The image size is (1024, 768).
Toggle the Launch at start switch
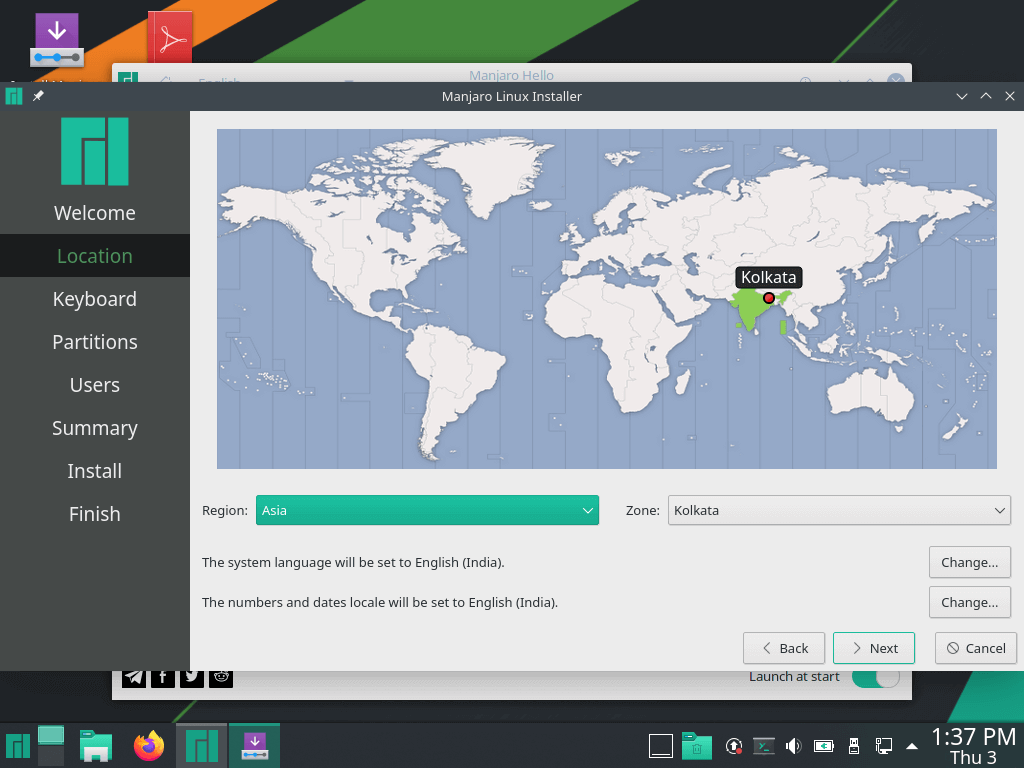click(875, 677)
